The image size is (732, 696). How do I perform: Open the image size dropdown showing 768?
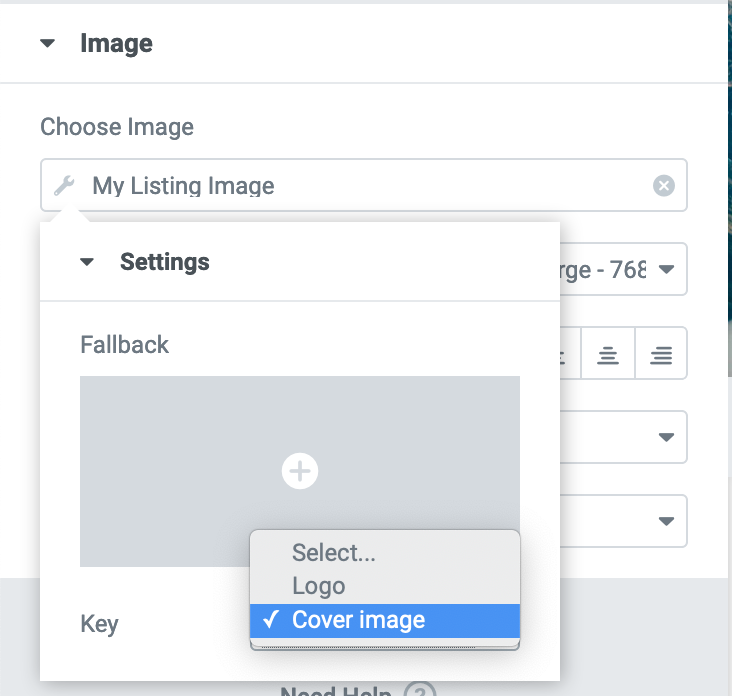tap(623, 269)
